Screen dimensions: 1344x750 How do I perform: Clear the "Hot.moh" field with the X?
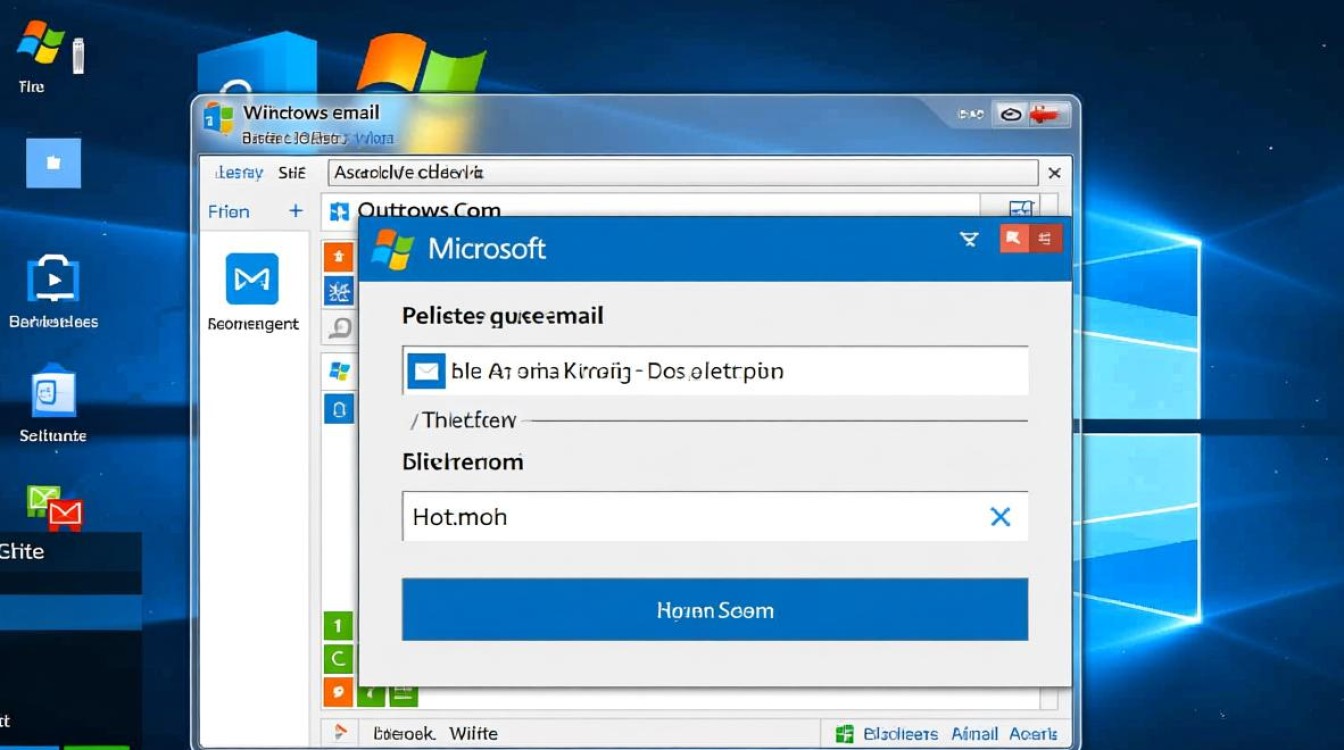click(x=999, y=517)
